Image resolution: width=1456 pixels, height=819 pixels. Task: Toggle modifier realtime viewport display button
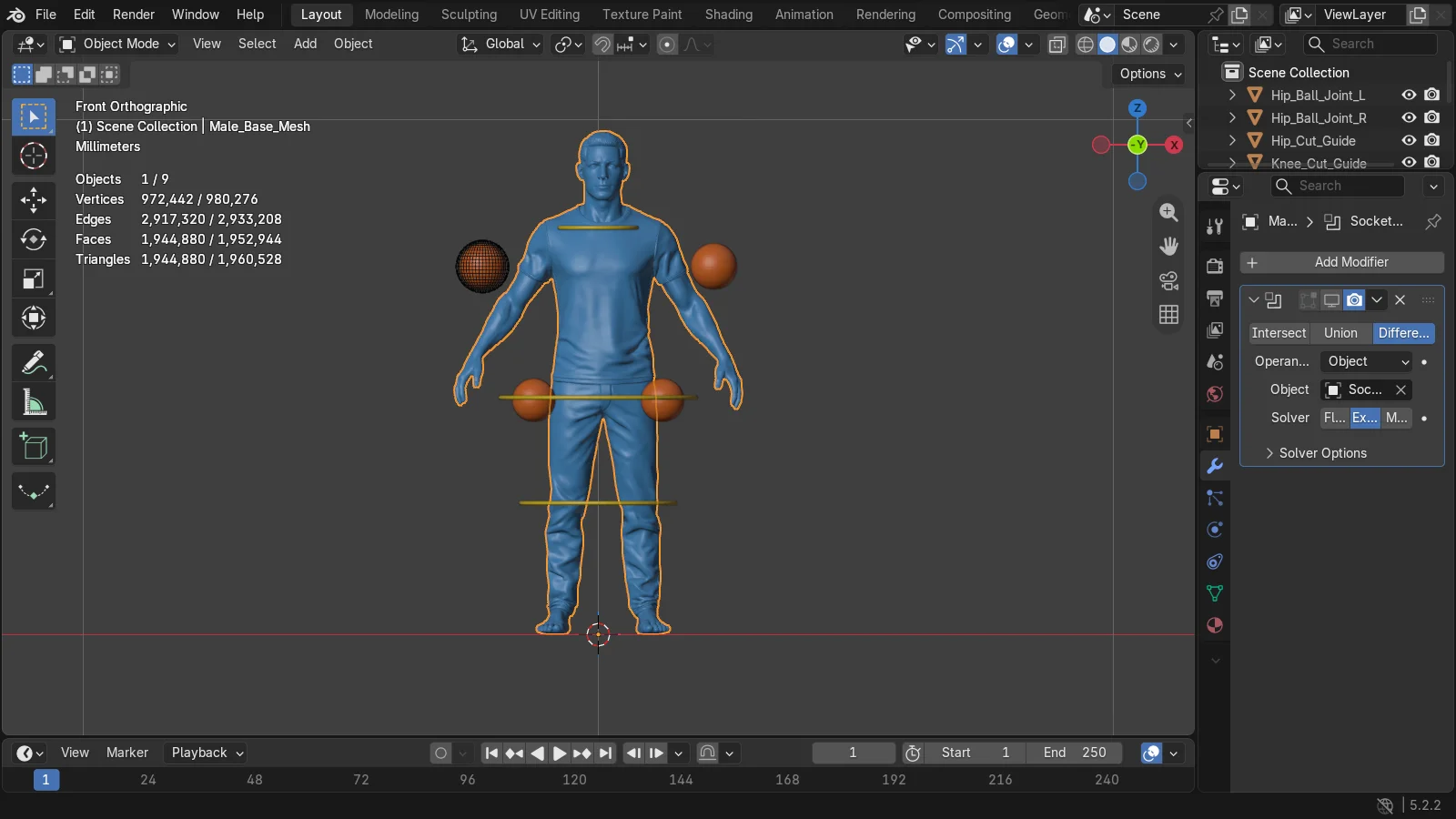point(1331,300)
